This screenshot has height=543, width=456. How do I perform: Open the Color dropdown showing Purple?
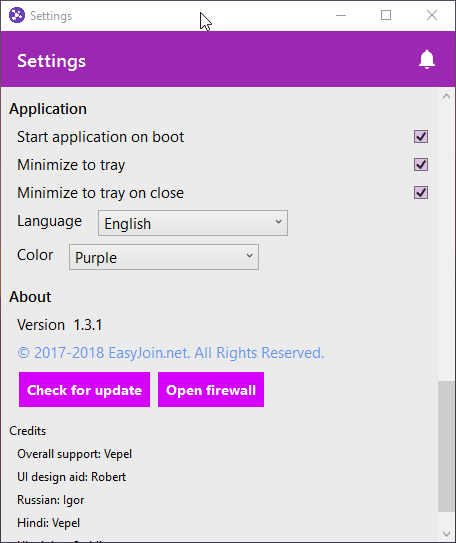164,257
